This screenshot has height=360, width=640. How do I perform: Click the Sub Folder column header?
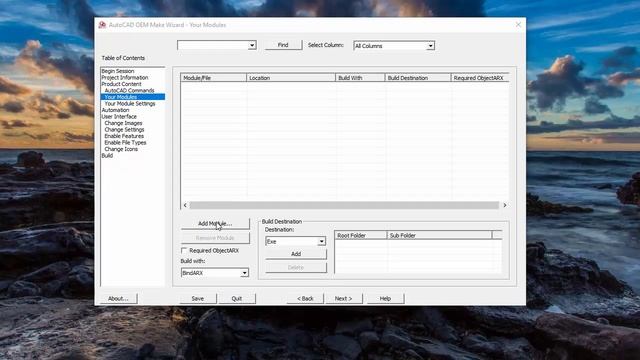pyautogui.click(x=439, y=236)
